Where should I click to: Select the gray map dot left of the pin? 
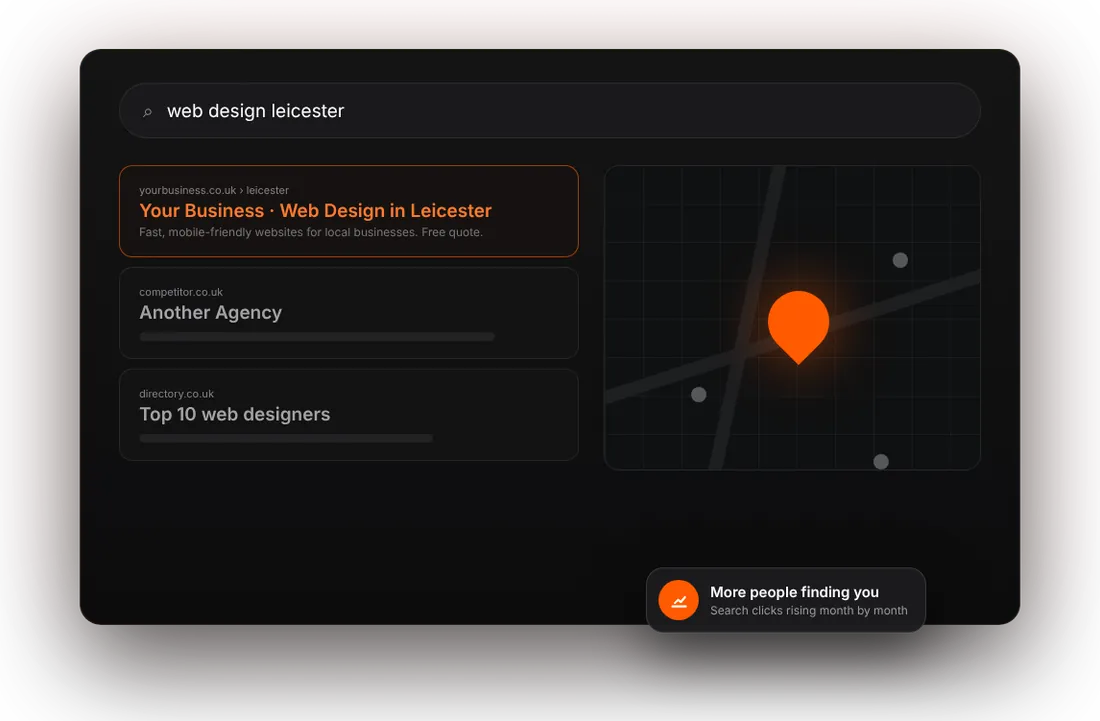(x=699, y=394)
